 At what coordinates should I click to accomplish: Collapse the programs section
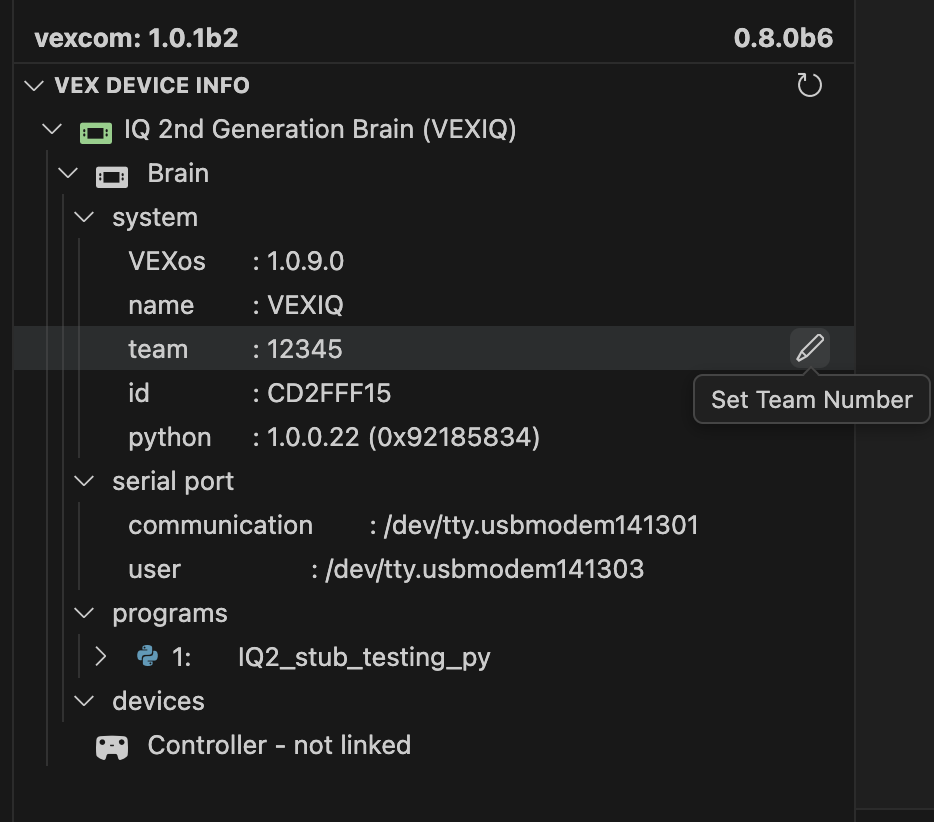coord(84,613)
